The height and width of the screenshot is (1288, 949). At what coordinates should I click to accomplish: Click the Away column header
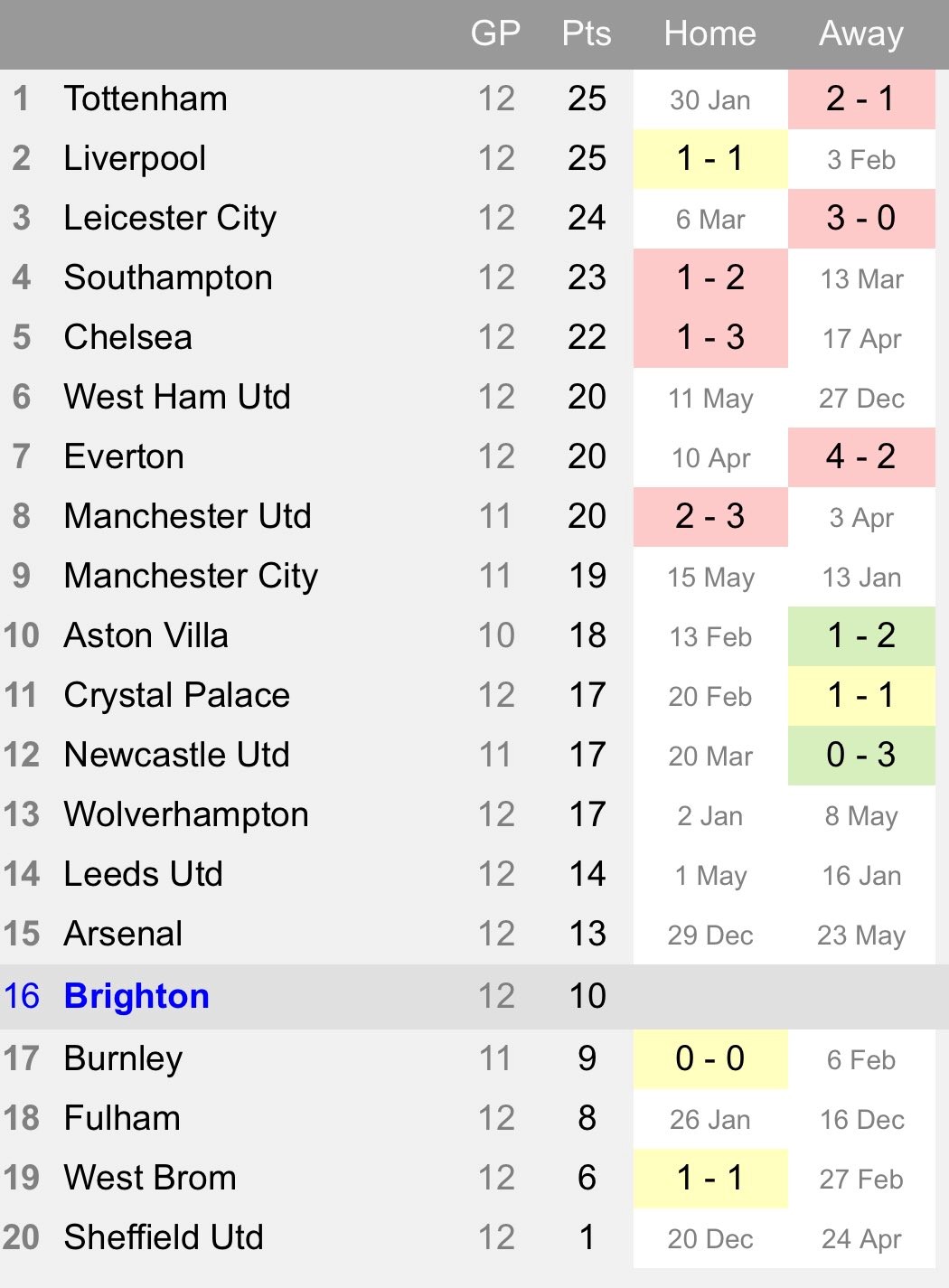tap(861, 34)
